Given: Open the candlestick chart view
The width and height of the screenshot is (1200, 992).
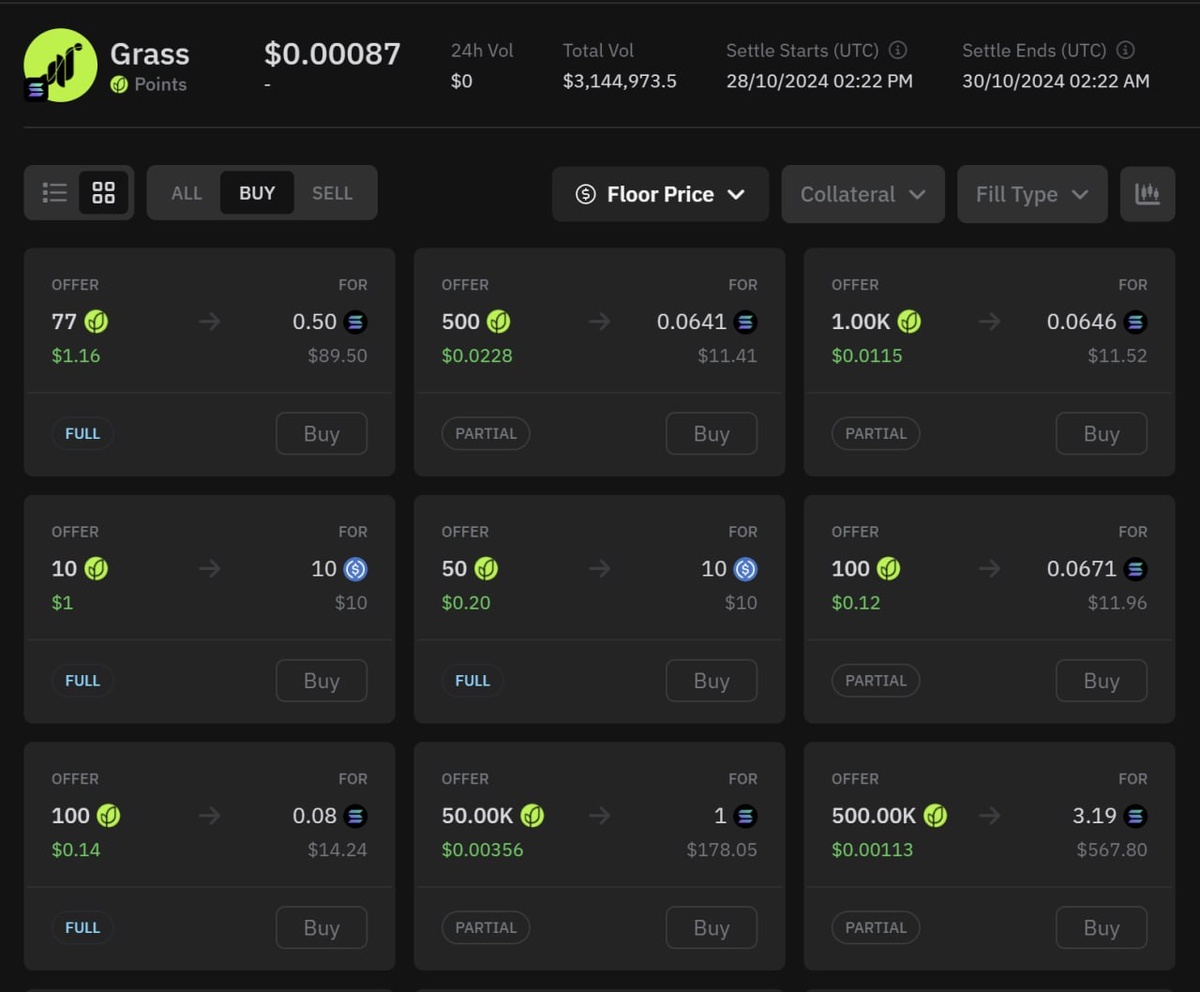Looking at the screenshot, I should [1147, 194].
